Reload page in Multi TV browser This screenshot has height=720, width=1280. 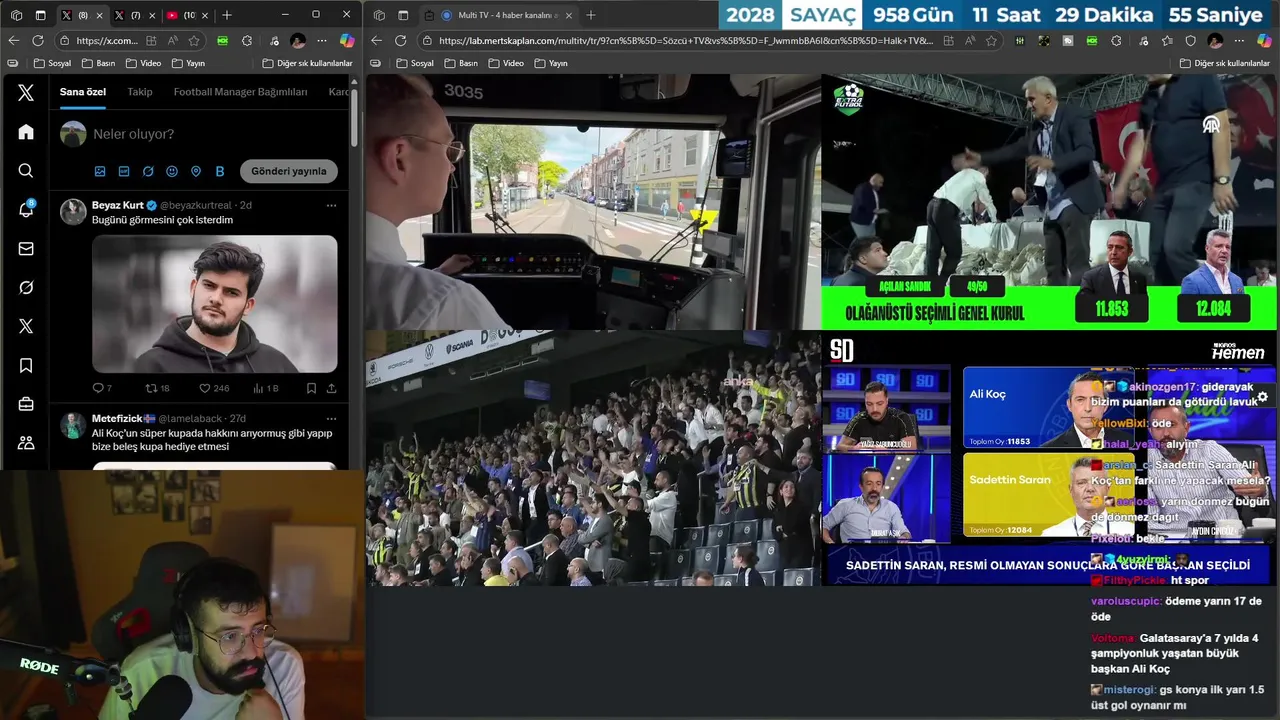(x=401, y=40)
